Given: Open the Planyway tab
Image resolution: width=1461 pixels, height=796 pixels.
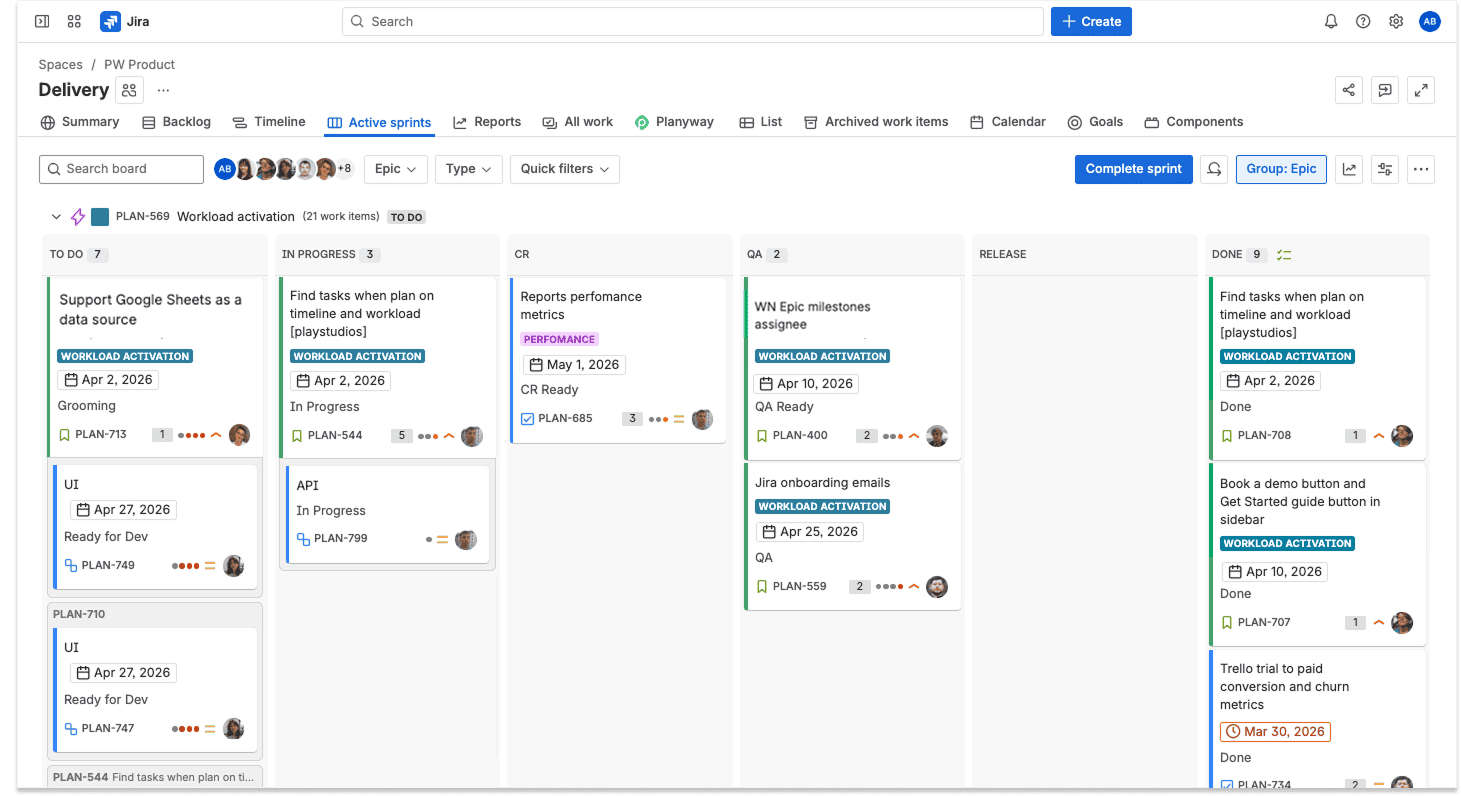Looking at the screenshot, I should click(674, 122).
